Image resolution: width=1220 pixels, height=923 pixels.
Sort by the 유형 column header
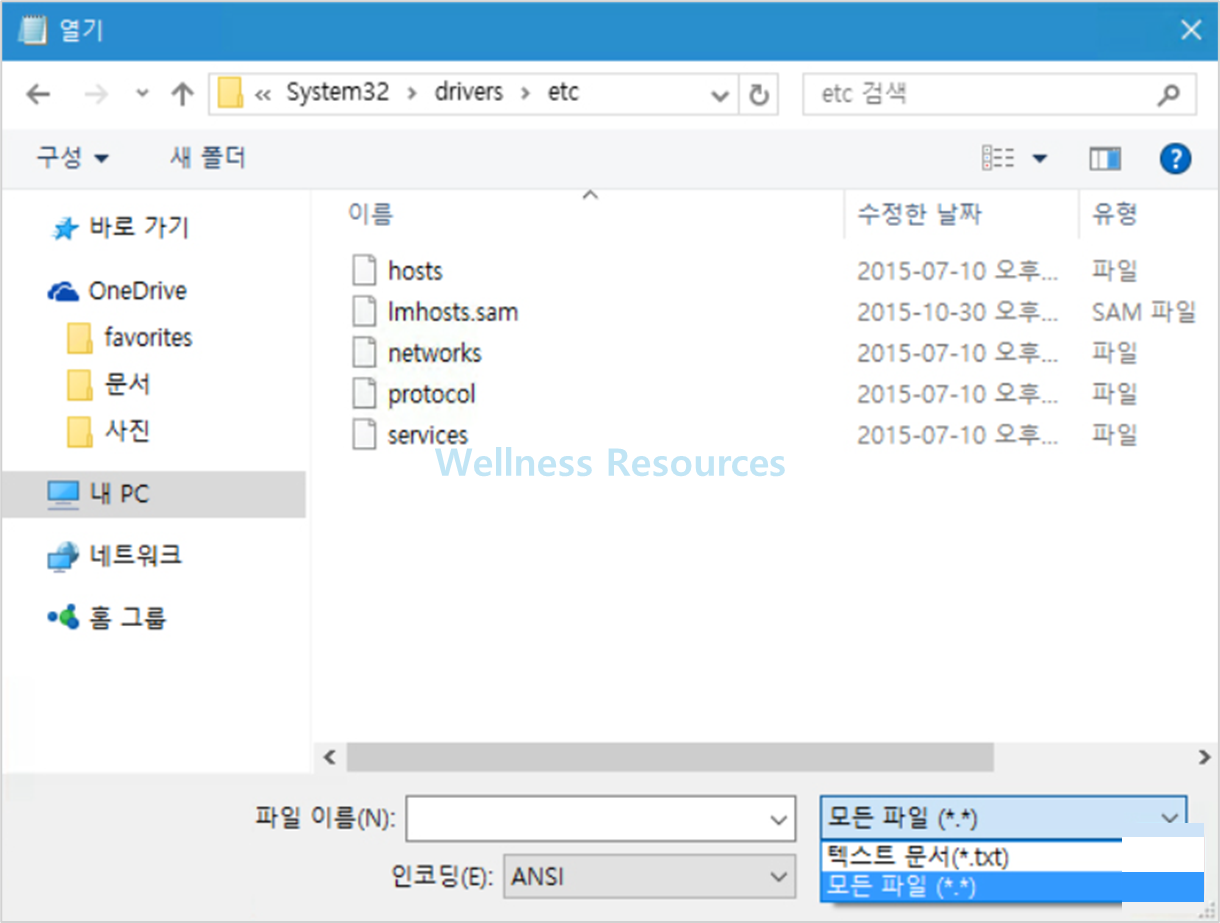click(1115, 213)
